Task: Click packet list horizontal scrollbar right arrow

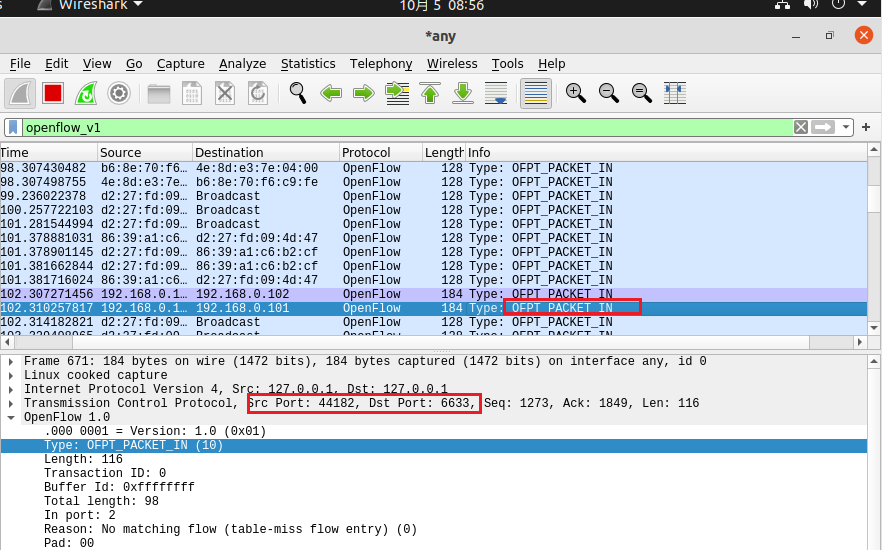Action: [x=860, y=341]
